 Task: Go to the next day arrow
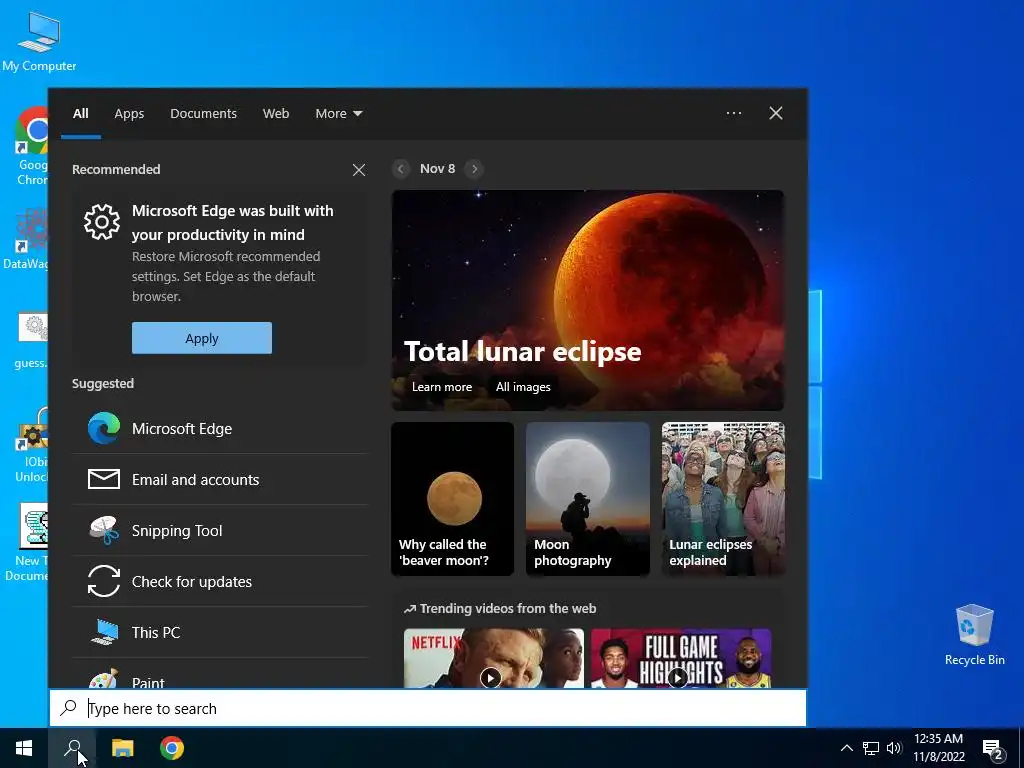(x=475, y=168)
